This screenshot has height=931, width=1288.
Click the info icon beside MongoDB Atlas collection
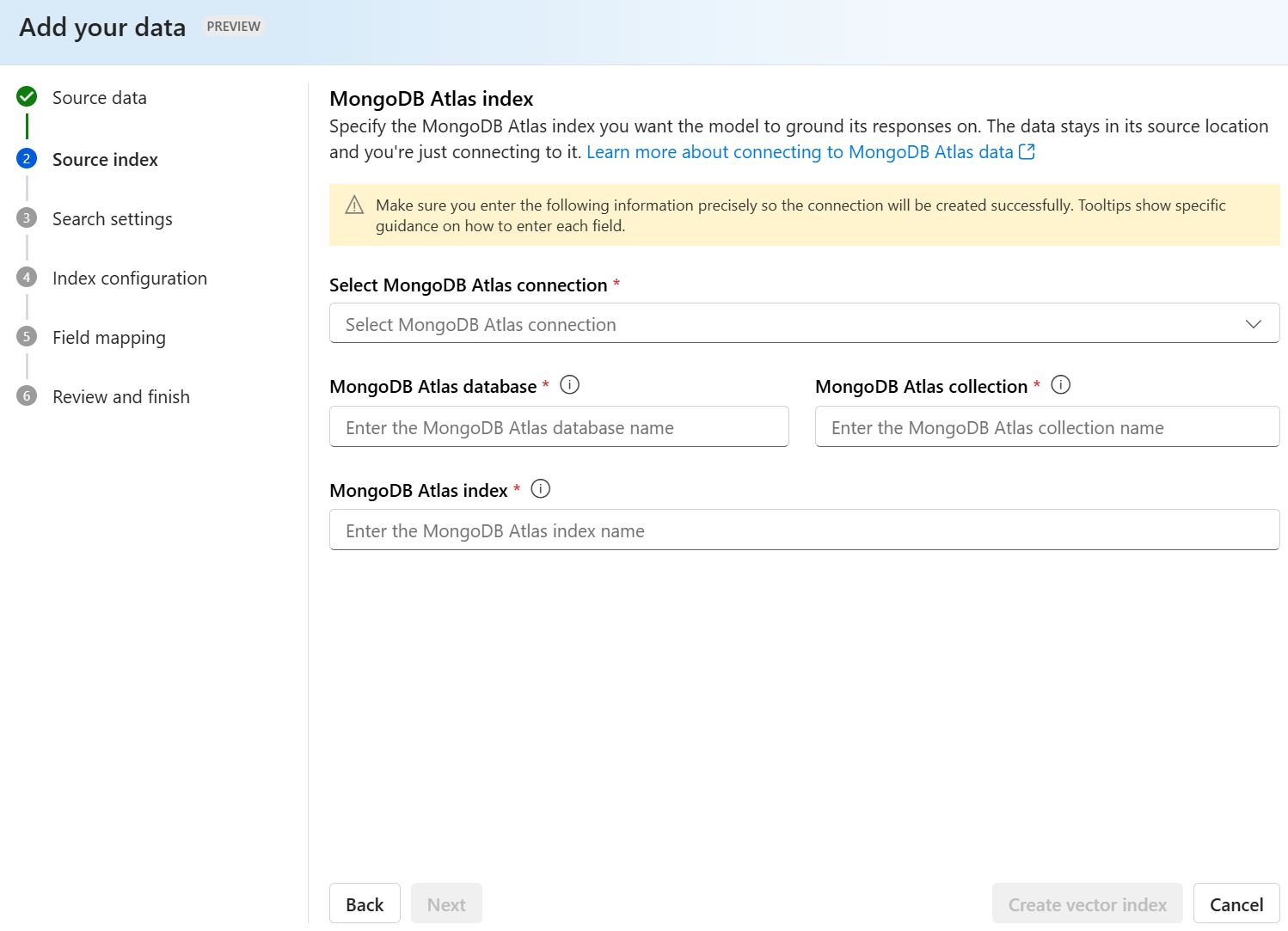1061,385
